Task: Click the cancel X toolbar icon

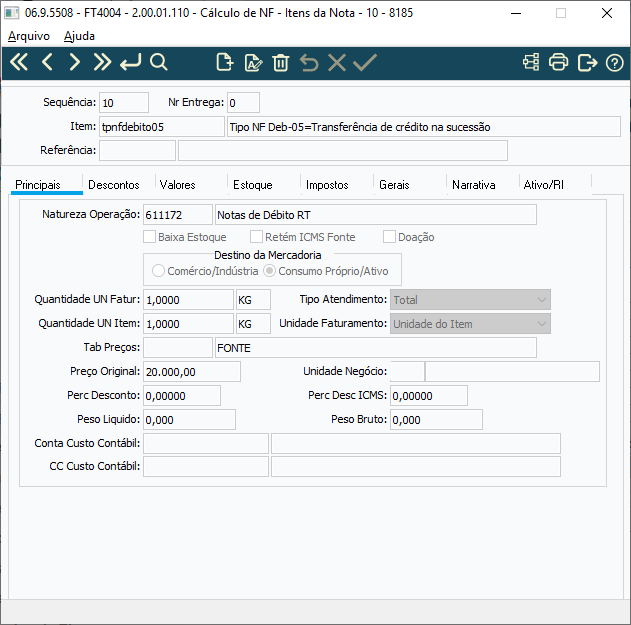Action: click(337, 62)
